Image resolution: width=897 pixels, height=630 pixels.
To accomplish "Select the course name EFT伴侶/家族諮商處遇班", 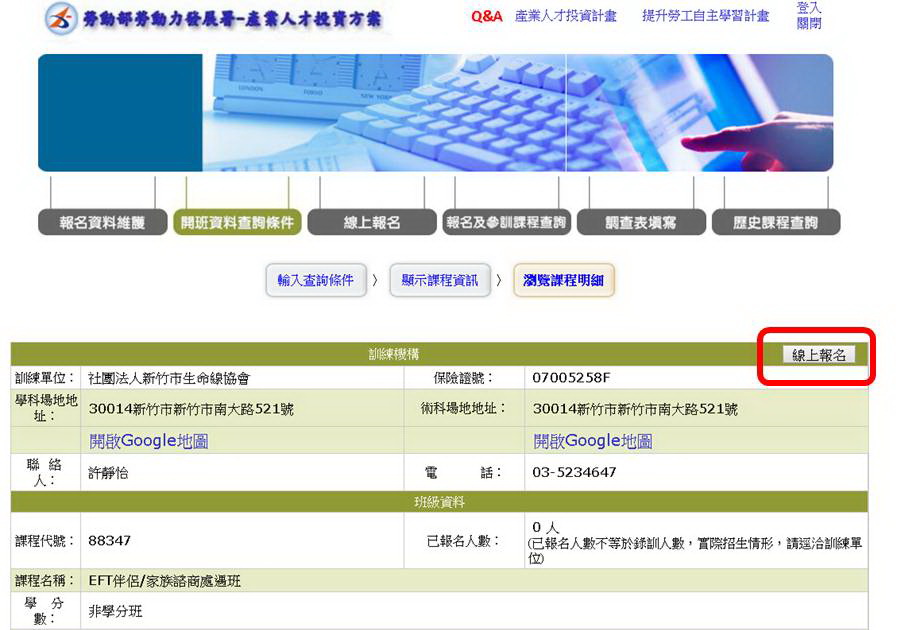I will [x=165, y=581].
